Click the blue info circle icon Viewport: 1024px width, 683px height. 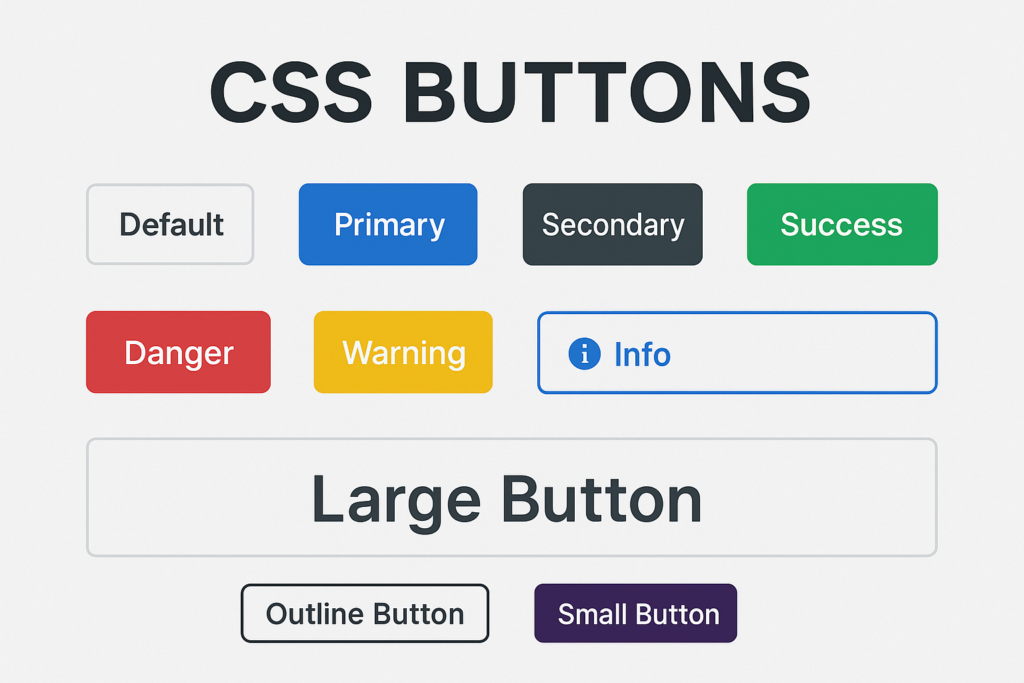(x=584, y=354)
